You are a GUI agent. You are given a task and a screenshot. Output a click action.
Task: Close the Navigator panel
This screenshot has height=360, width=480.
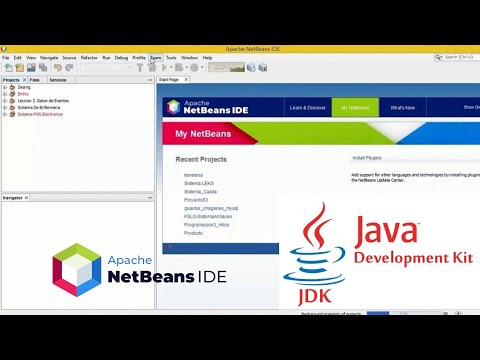[26, 198]
